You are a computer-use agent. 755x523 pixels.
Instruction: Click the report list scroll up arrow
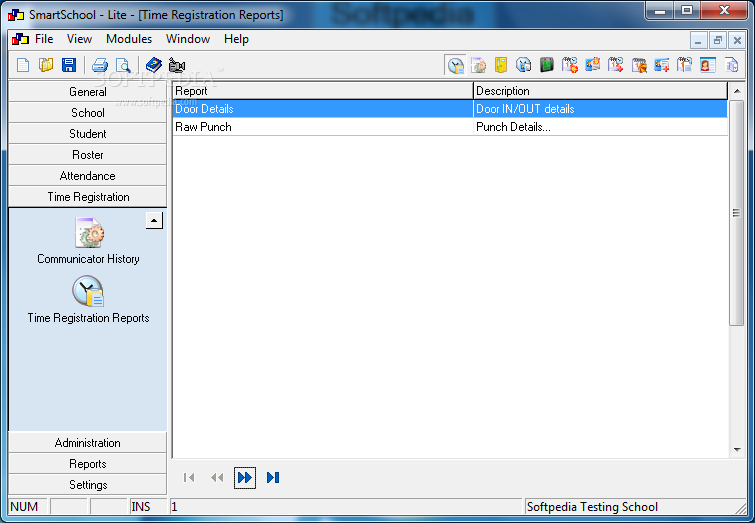737,91
